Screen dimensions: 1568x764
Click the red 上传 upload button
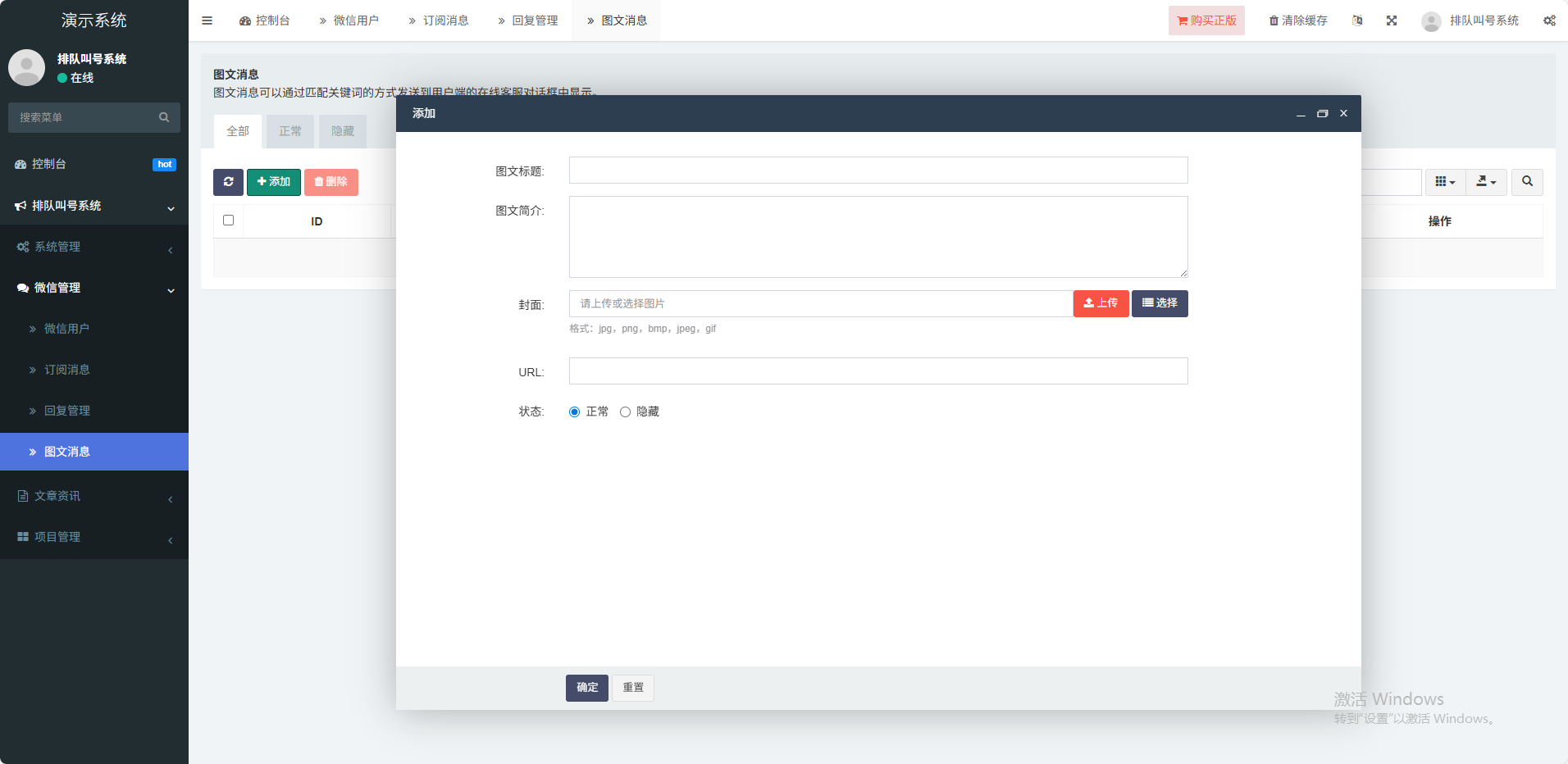(x=1101, y=303)
